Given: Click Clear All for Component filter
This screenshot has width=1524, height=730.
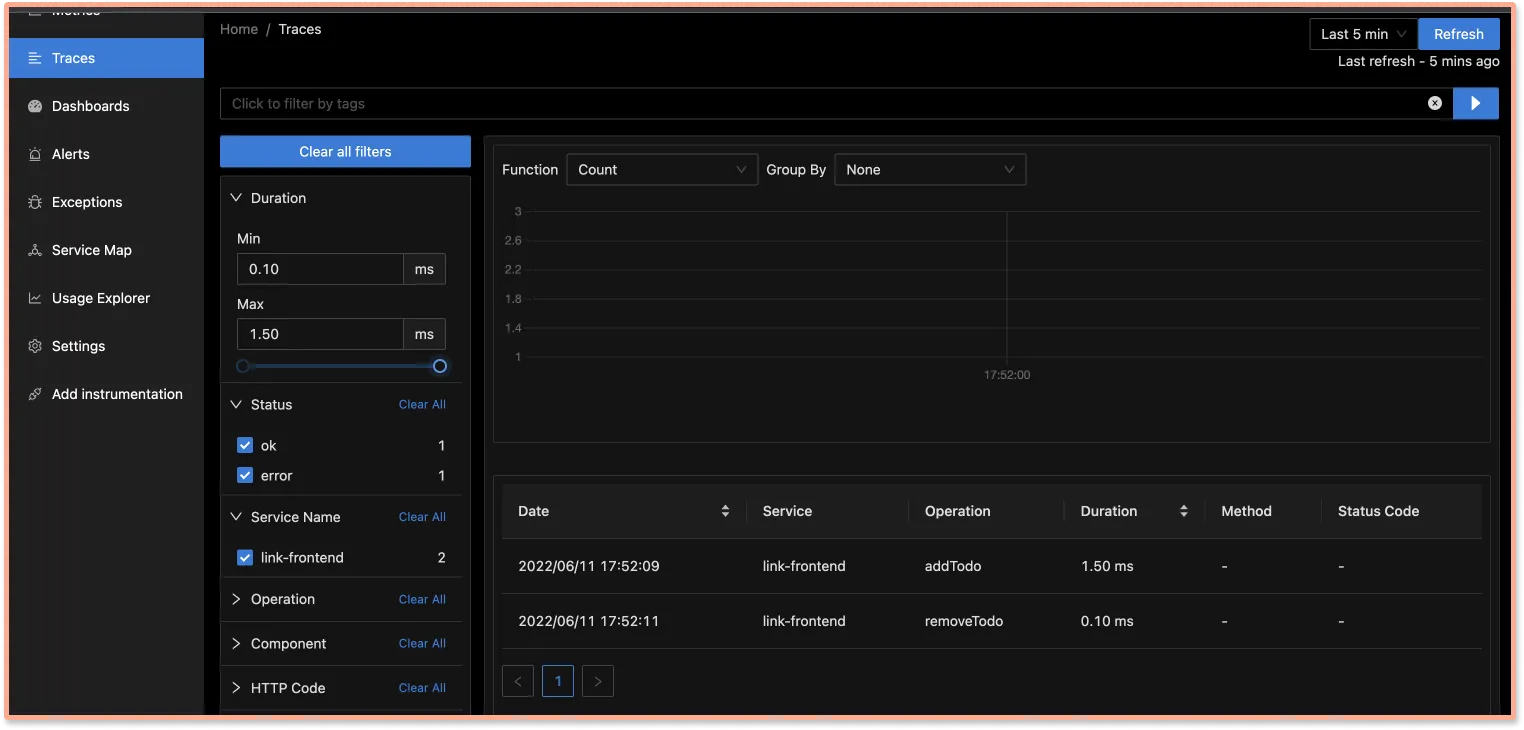Looking at the screenshot, I should click(422, 643).
